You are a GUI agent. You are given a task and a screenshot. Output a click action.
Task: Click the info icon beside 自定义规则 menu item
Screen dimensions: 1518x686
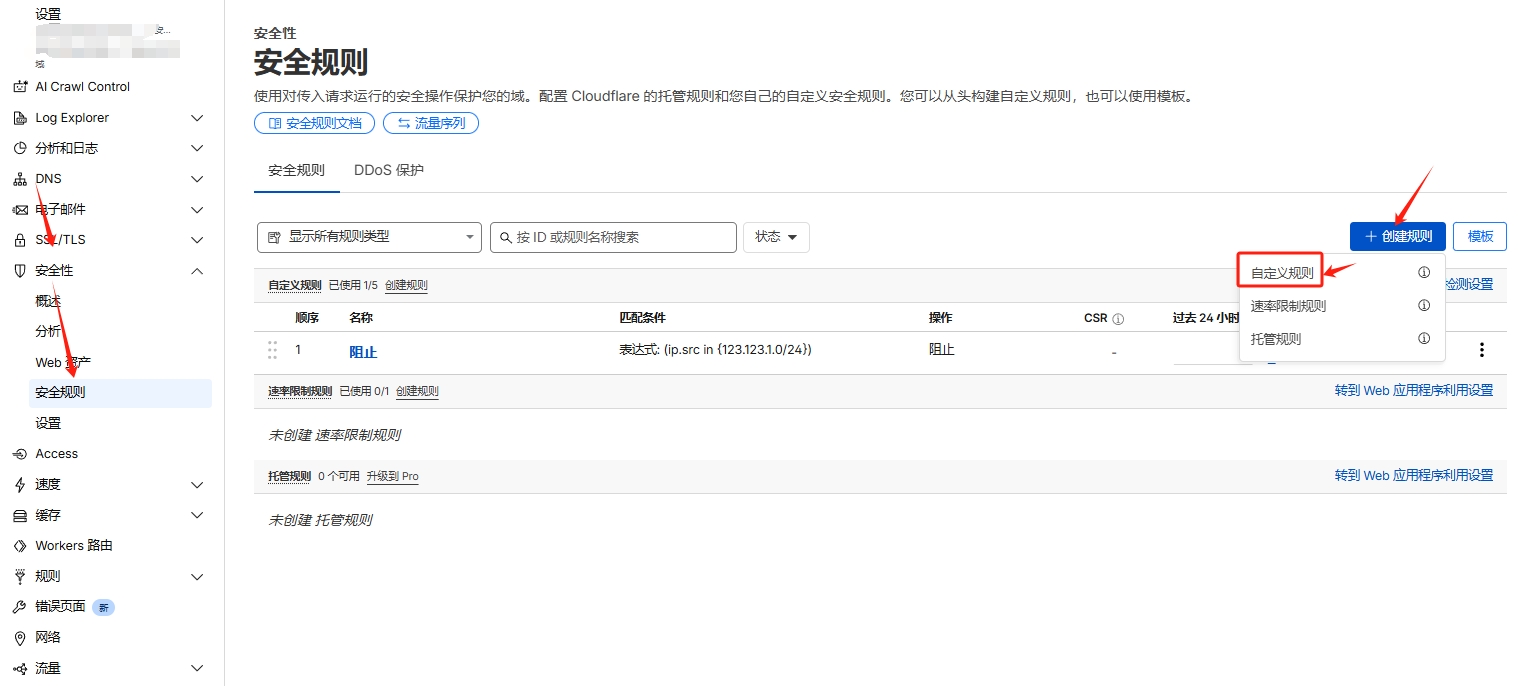pos(1424,272)
